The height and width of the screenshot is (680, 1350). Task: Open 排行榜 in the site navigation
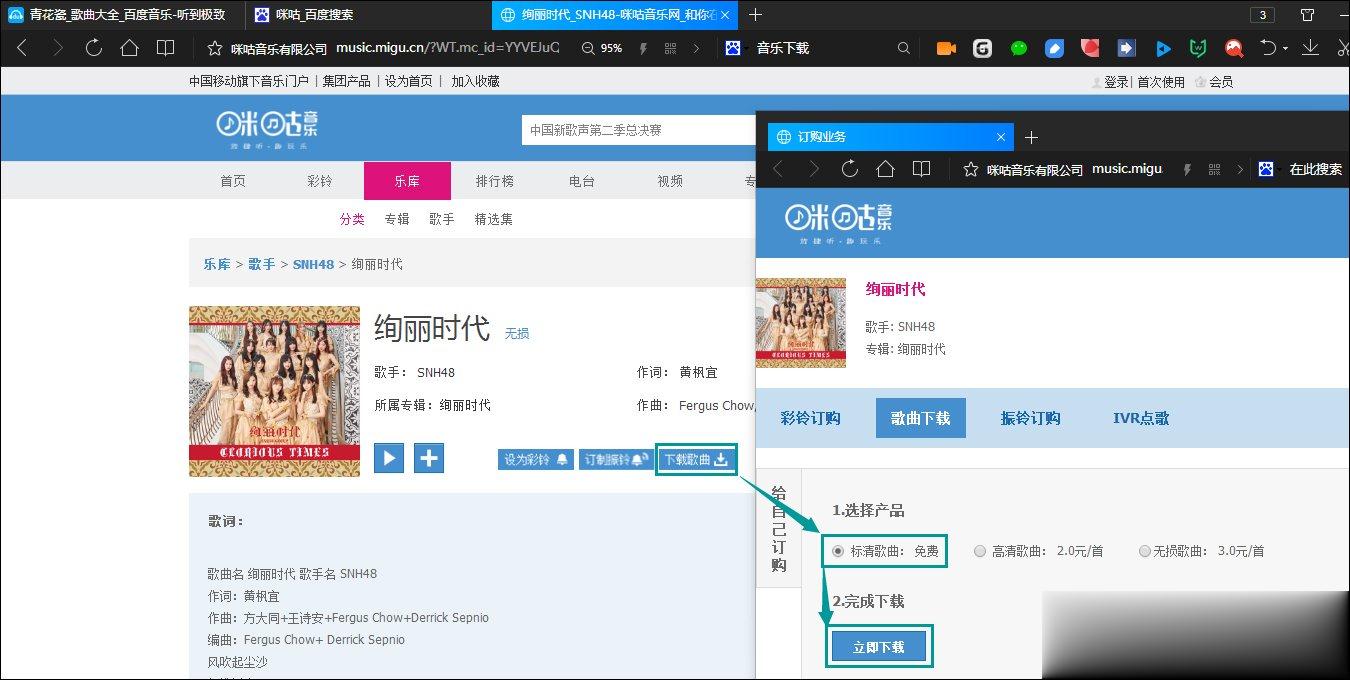point(495,181)
